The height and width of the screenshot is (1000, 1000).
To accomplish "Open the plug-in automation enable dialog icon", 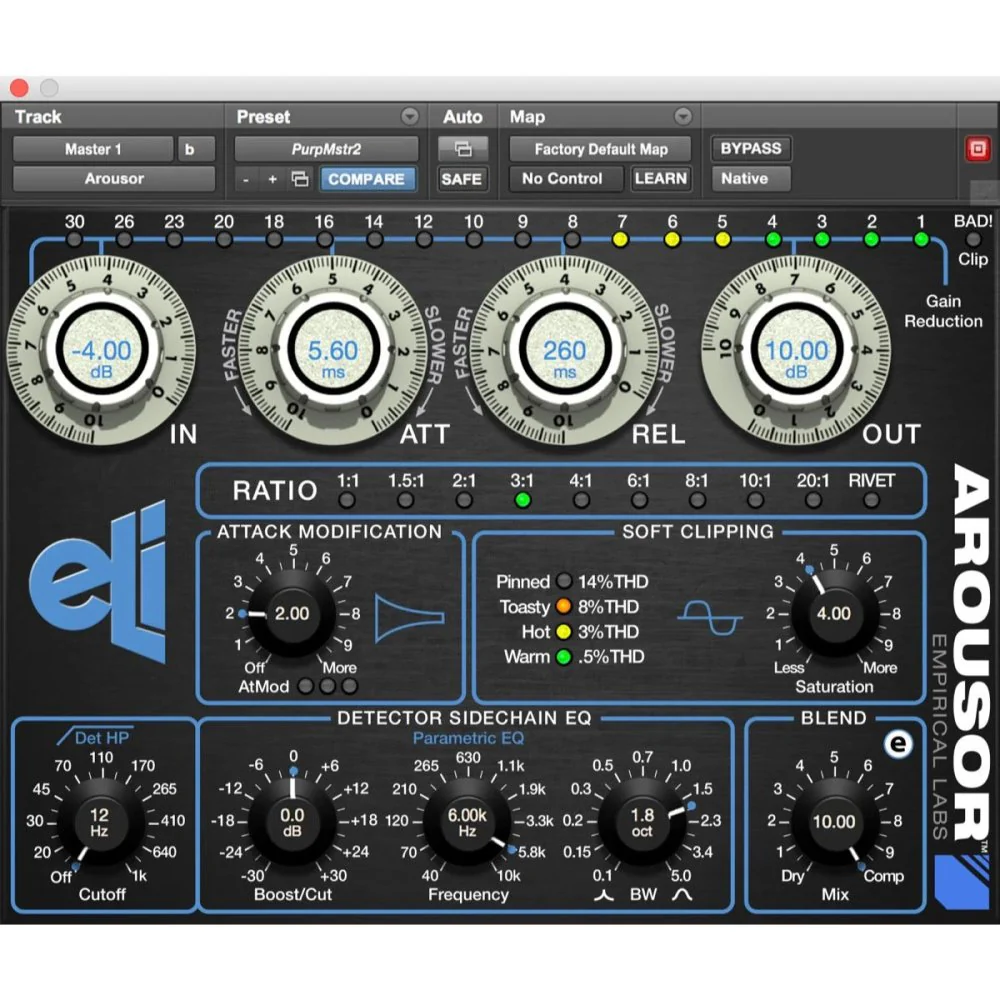I will click(x=463, y=149).
